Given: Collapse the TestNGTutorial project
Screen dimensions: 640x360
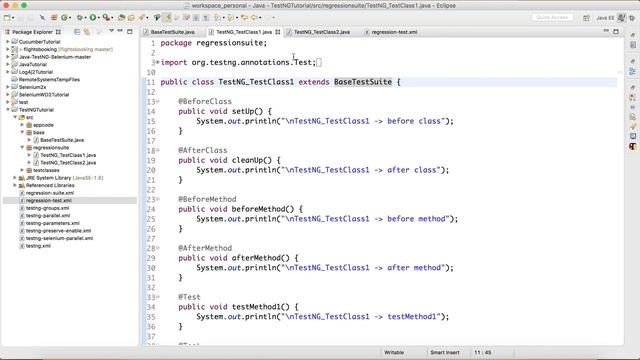Looking at the screenshot, I should [7, 110].
